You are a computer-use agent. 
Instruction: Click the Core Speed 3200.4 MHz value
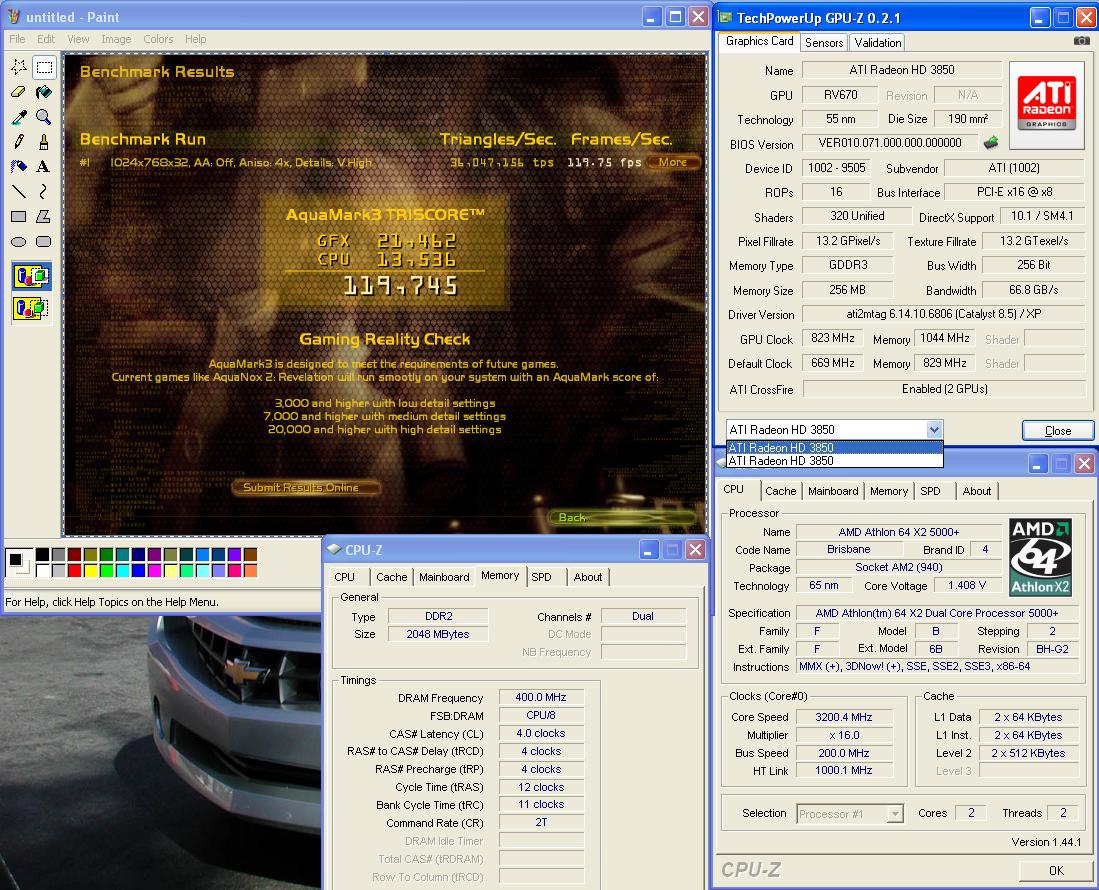click(x=844, y=717)
